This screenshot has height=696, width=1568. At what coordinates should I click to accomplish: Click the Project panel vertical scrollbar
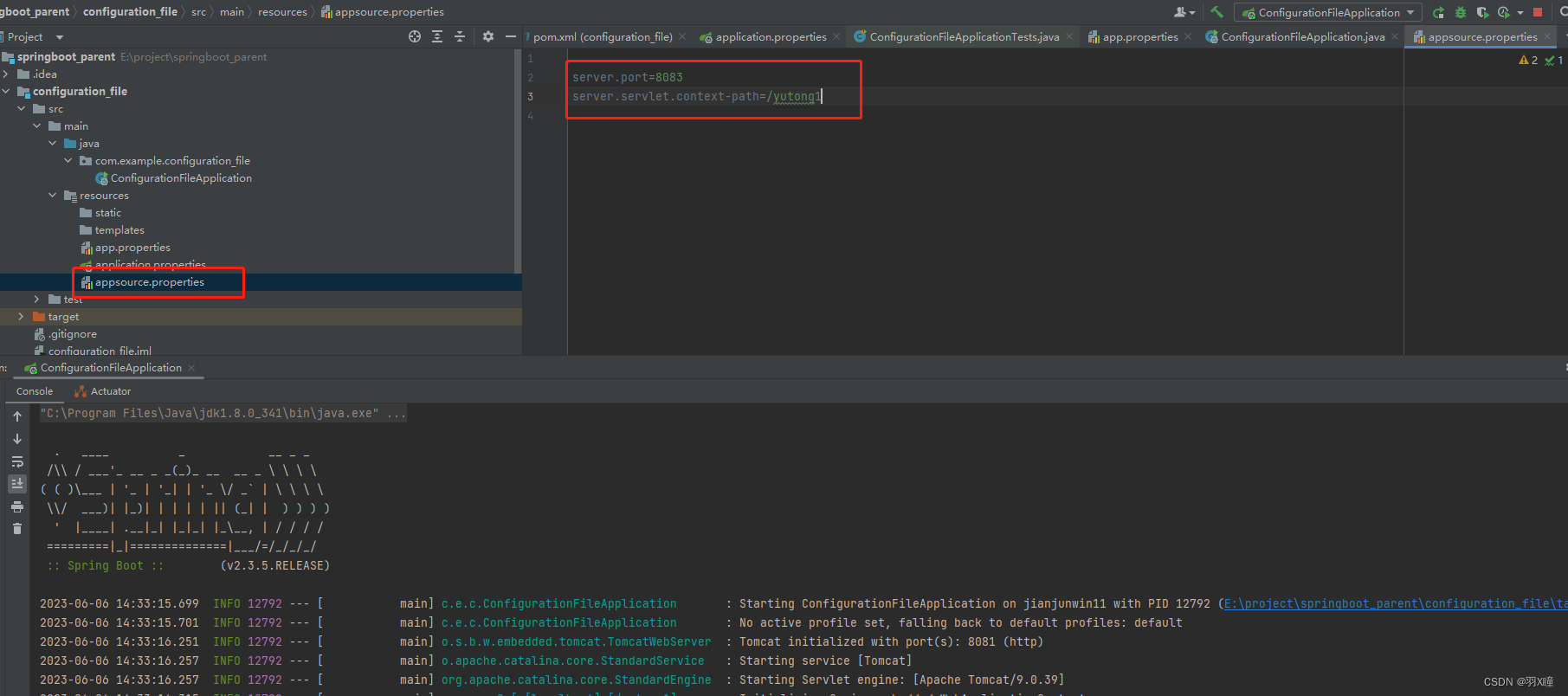(x=518, y=160)
